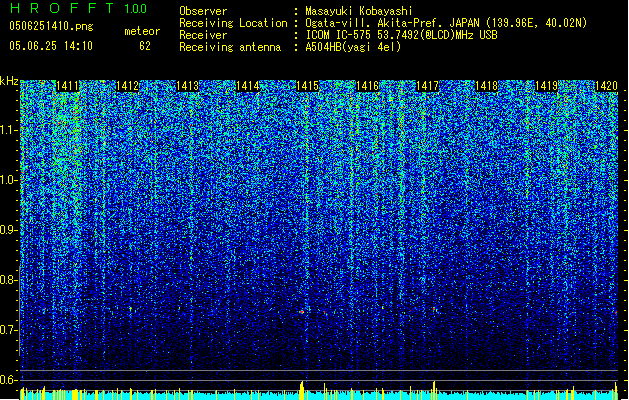Image resolution: width=629 pixels, height=400 pixels.
Task: Click the 0.8 frequency axis label
Action: pos(9,280)
